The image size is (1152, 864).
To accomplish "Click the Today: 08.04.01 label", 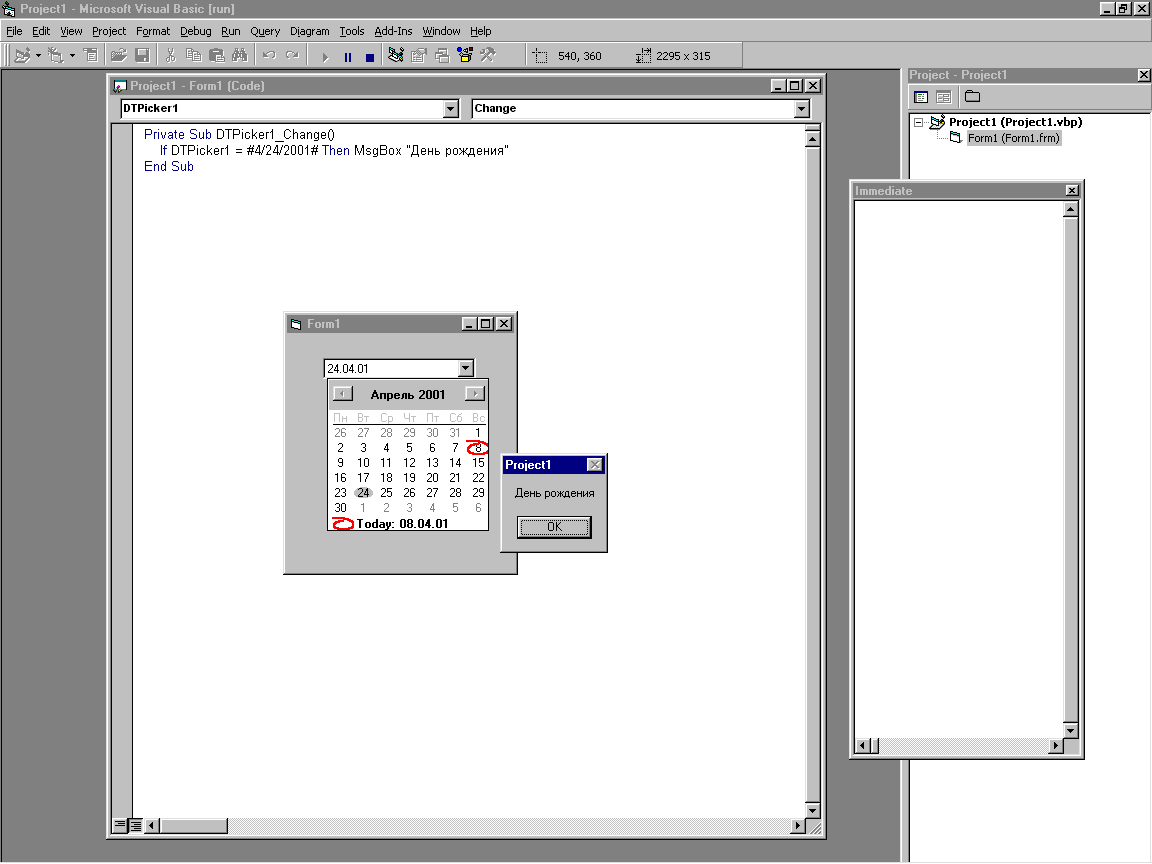I will [x=402, y=524].
